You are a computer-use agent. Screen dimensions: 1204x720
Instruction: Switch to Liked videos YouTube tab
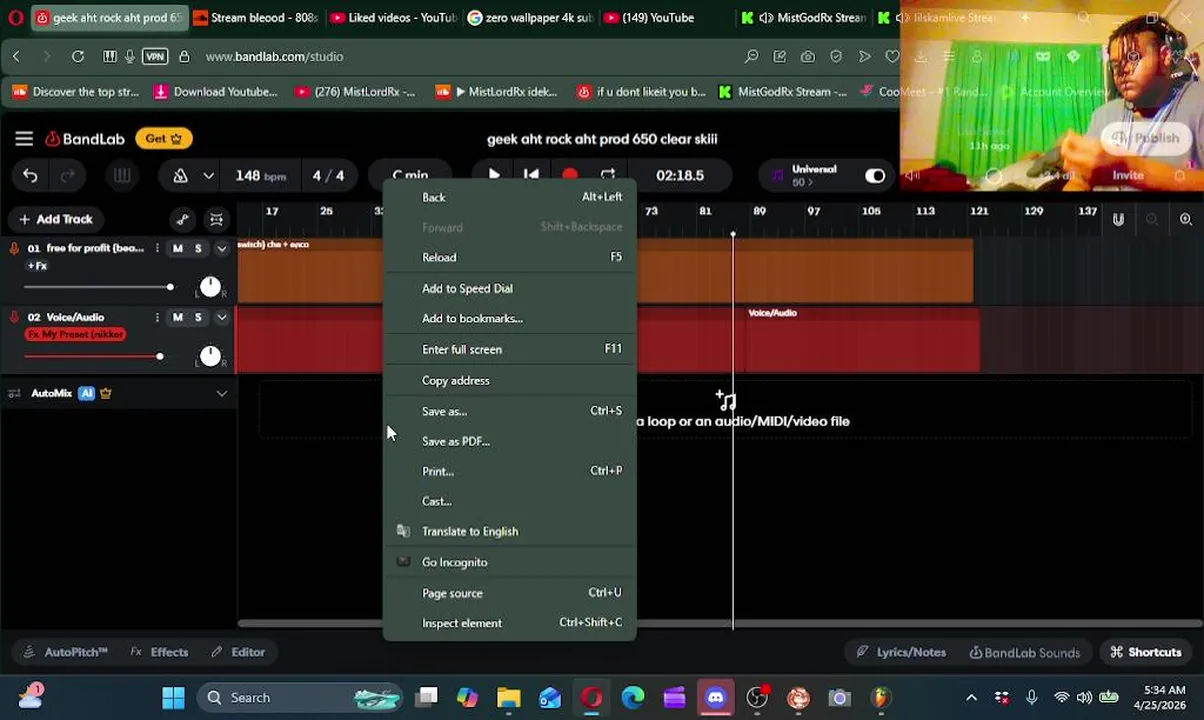pyautogui.click(x=392, y=17)
